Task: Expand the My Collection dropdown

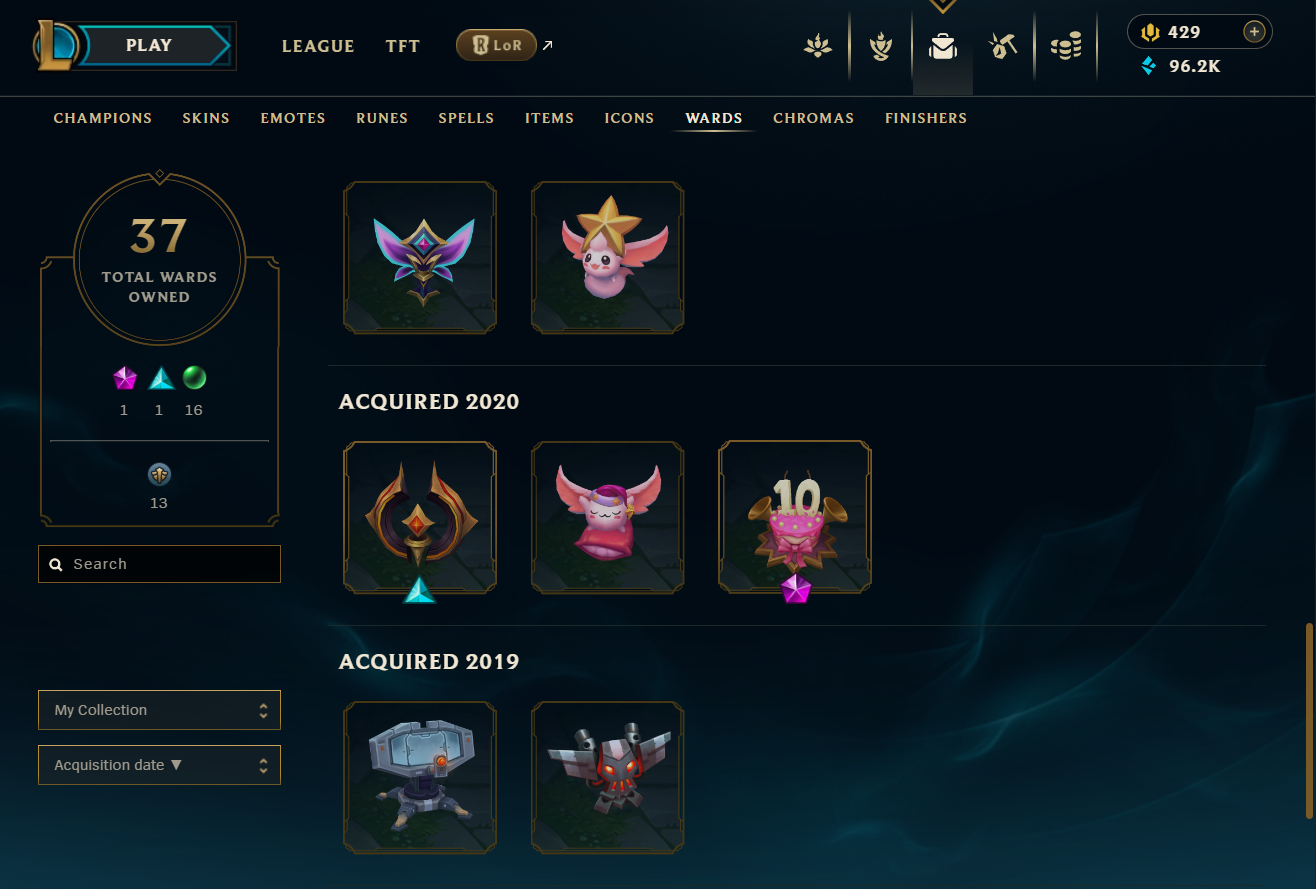Action: point(159,710)
